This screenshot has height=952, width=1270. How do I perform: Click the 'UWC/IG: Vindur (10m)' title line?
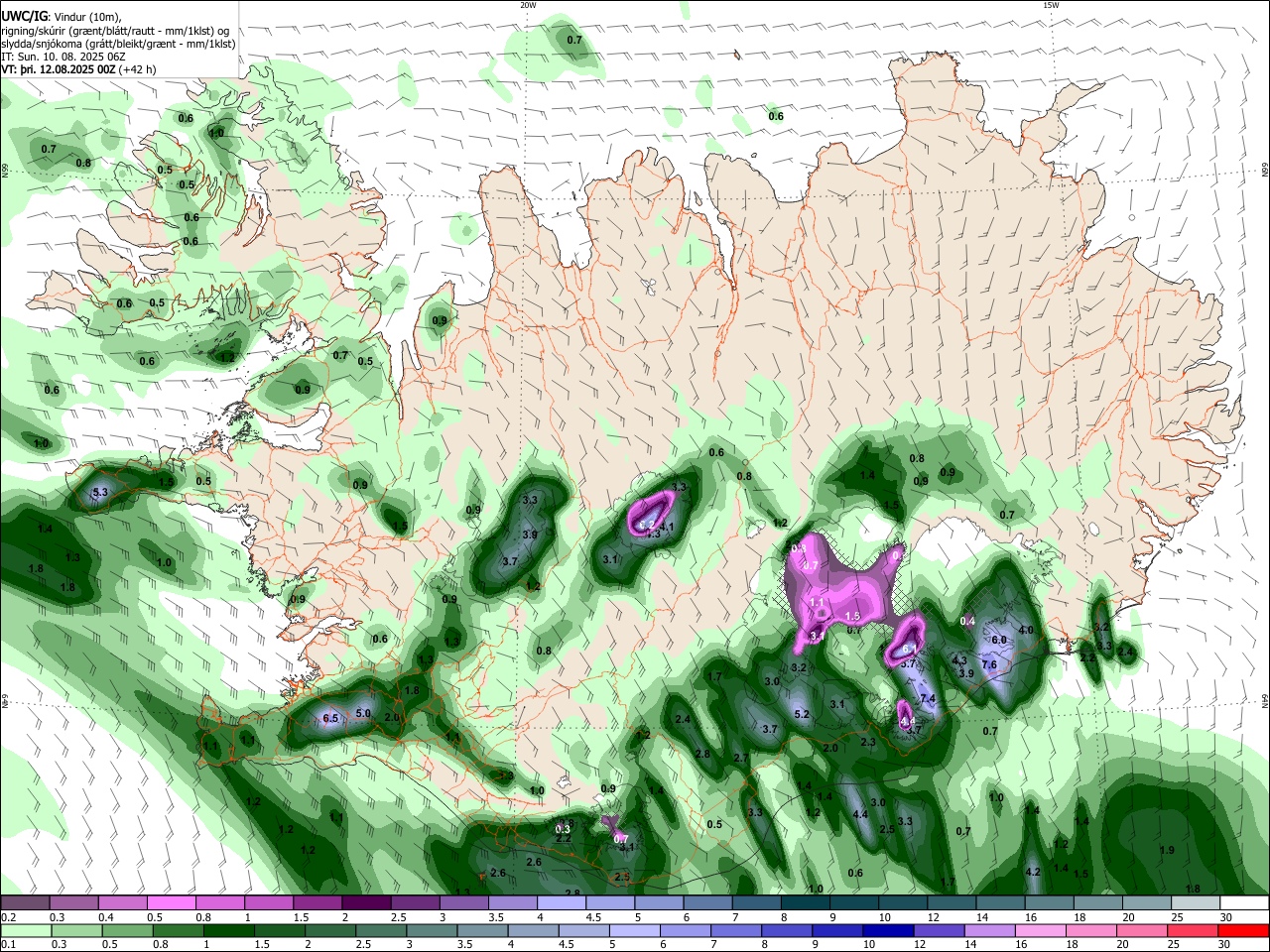click(x=61, y=17)
